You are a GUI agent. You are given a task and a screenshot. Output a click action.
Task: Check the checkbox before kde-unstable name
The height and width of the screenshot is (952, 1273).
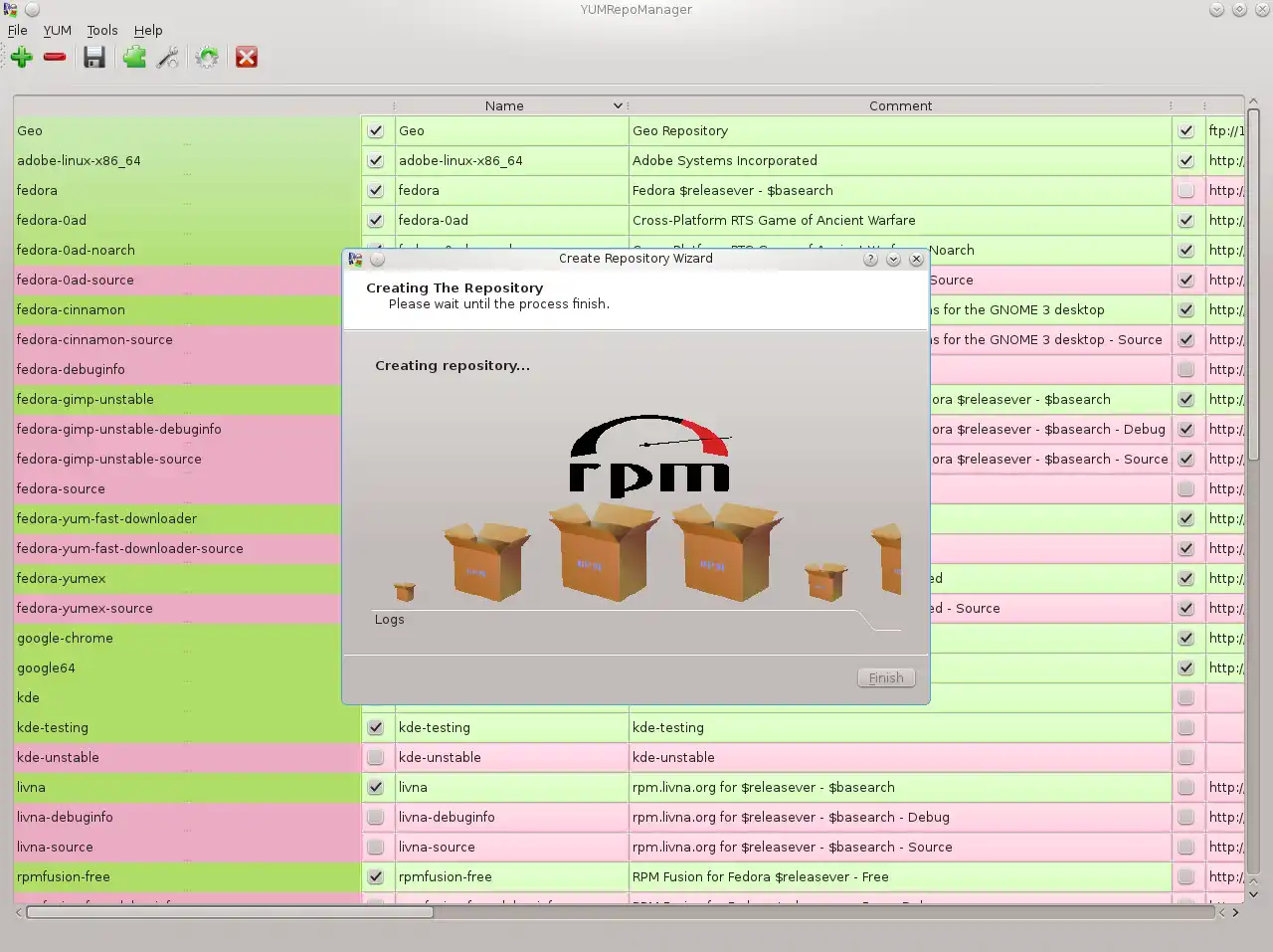click(x=375, y=757)
